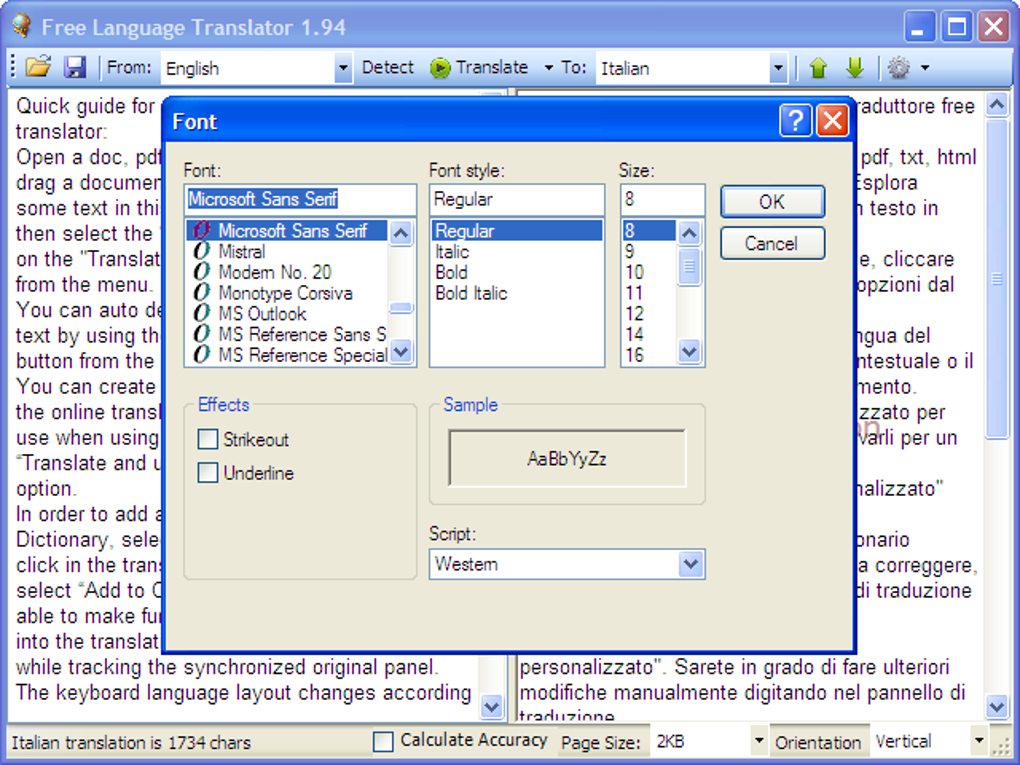This screenshot has width=1020, height=765.
Task: Click the Font dialog help question icon
Action: (795, 121)
